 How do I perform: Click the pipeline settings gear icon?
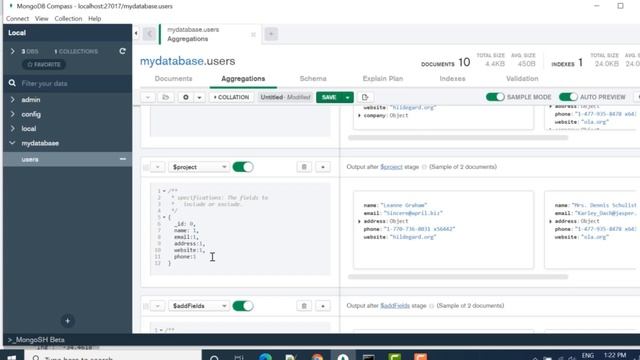point(186,97)
